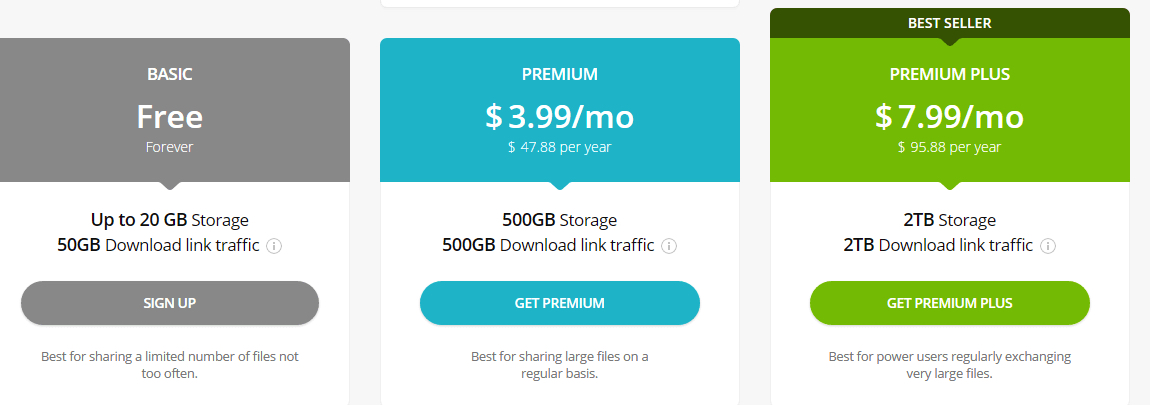The image size is (1150, 405).
Task: Click the $47.88 per year text
Action: click(x=559, y=147)
